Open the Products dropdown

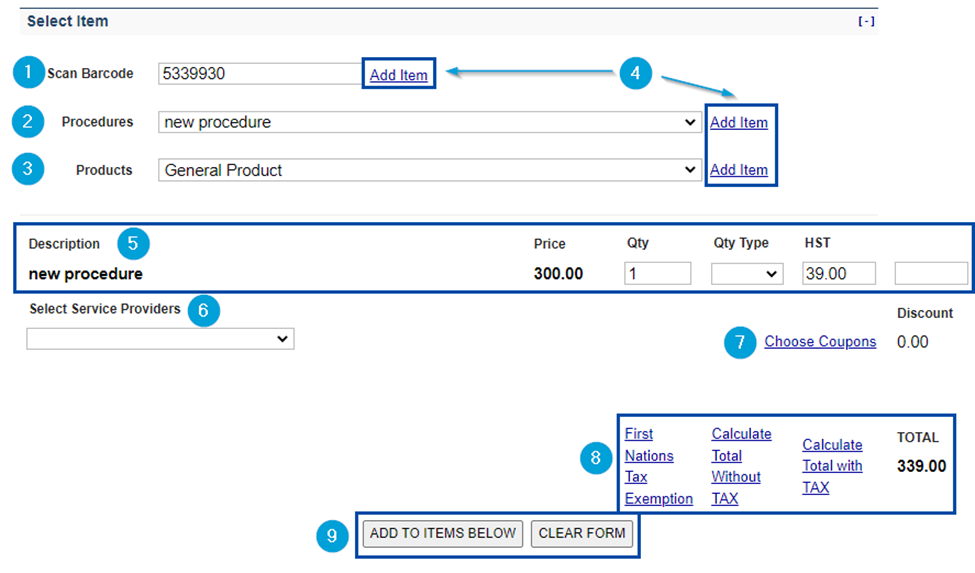coord(429,170)
